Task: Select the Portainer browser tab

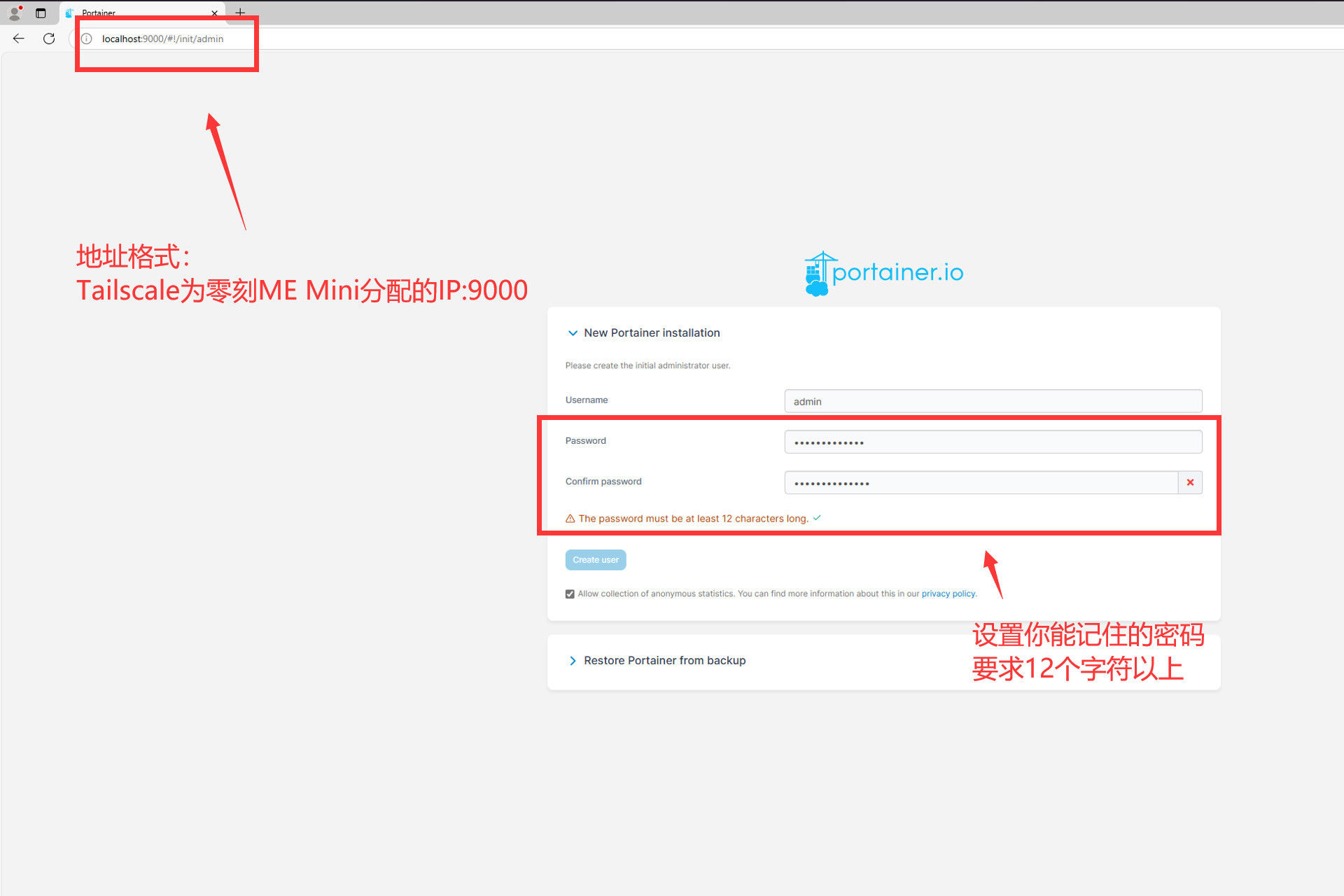Action: click(143, 13)
